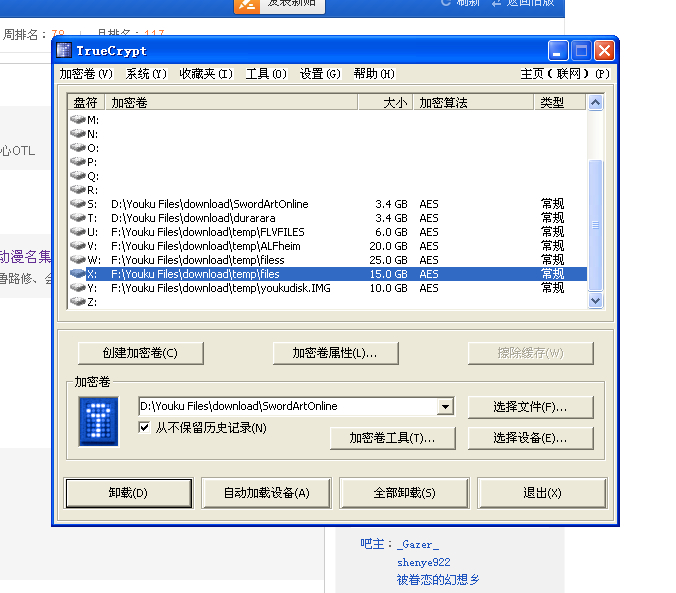676x593 pixels.
Task: Choose the Y: mounted drive icon
Action: 78,287
